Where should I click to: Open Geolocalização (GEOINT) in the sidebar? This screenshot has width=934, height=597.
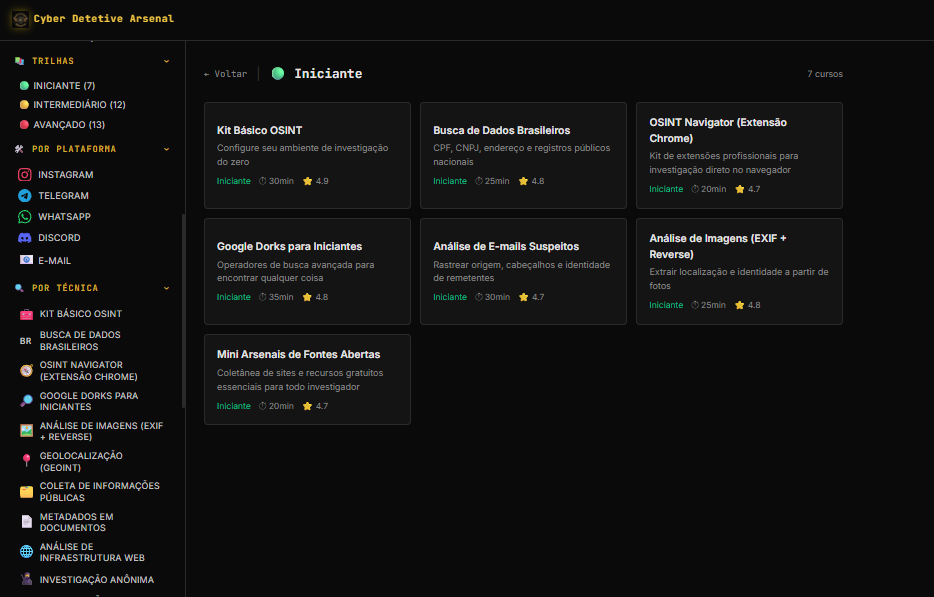pos(81,462)
